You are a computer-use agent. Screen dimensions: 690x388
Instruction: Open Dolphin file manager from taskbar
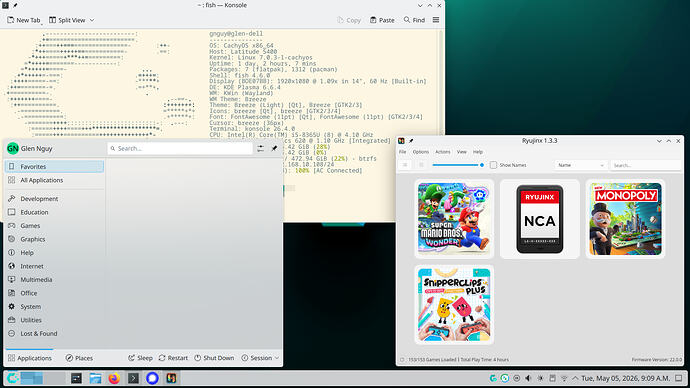click(95, 378)
